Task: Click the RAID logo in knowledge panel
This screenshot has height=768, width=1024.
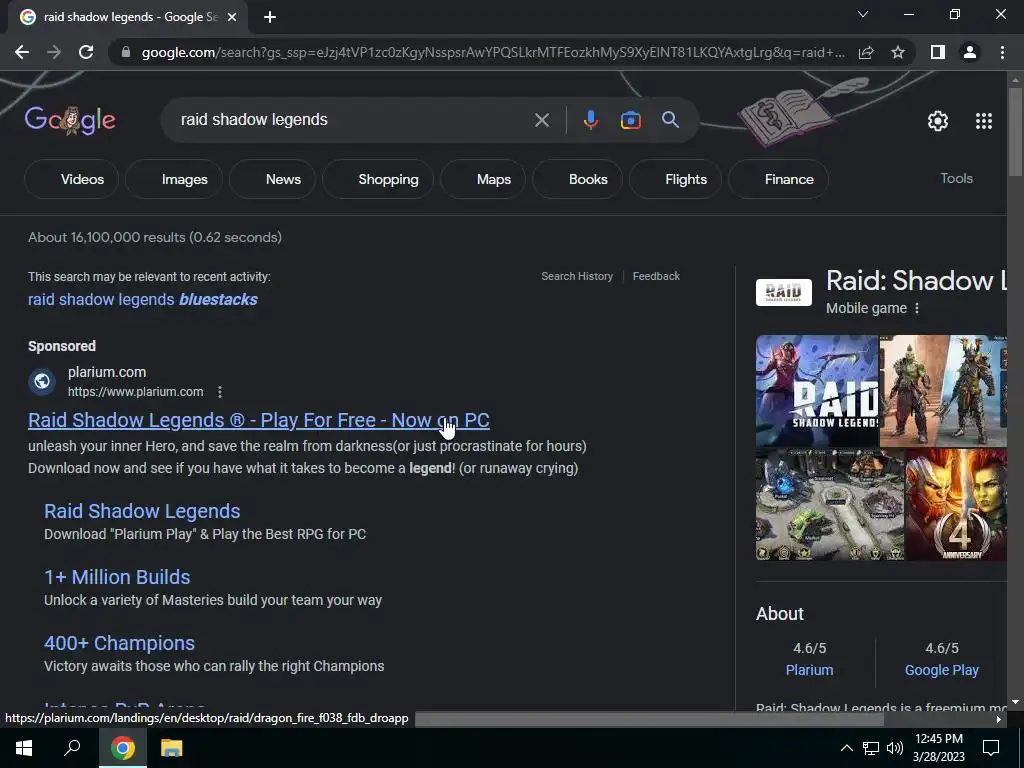Action: 784,292
